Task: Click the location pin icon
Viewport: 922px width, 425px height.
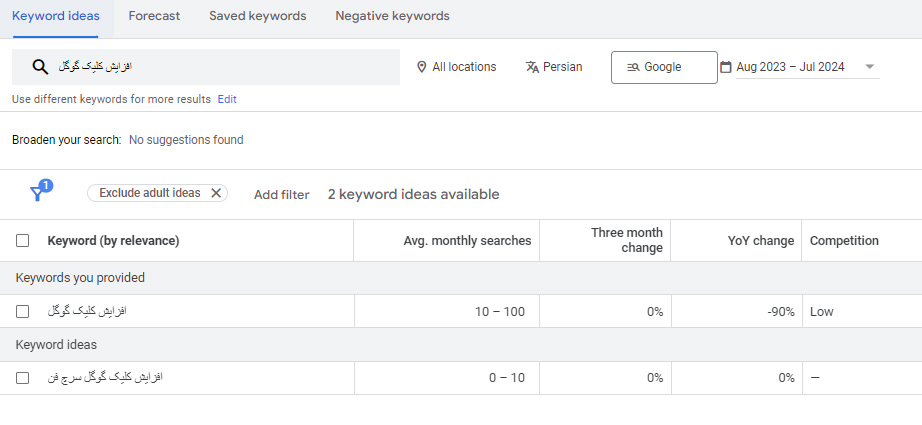Action: 421,67
